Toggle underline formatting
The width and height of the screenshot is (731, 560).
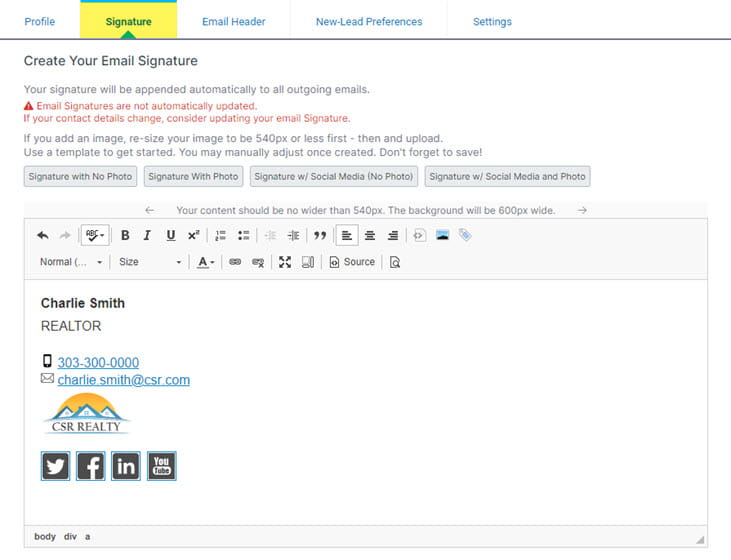tap(170, 236)
